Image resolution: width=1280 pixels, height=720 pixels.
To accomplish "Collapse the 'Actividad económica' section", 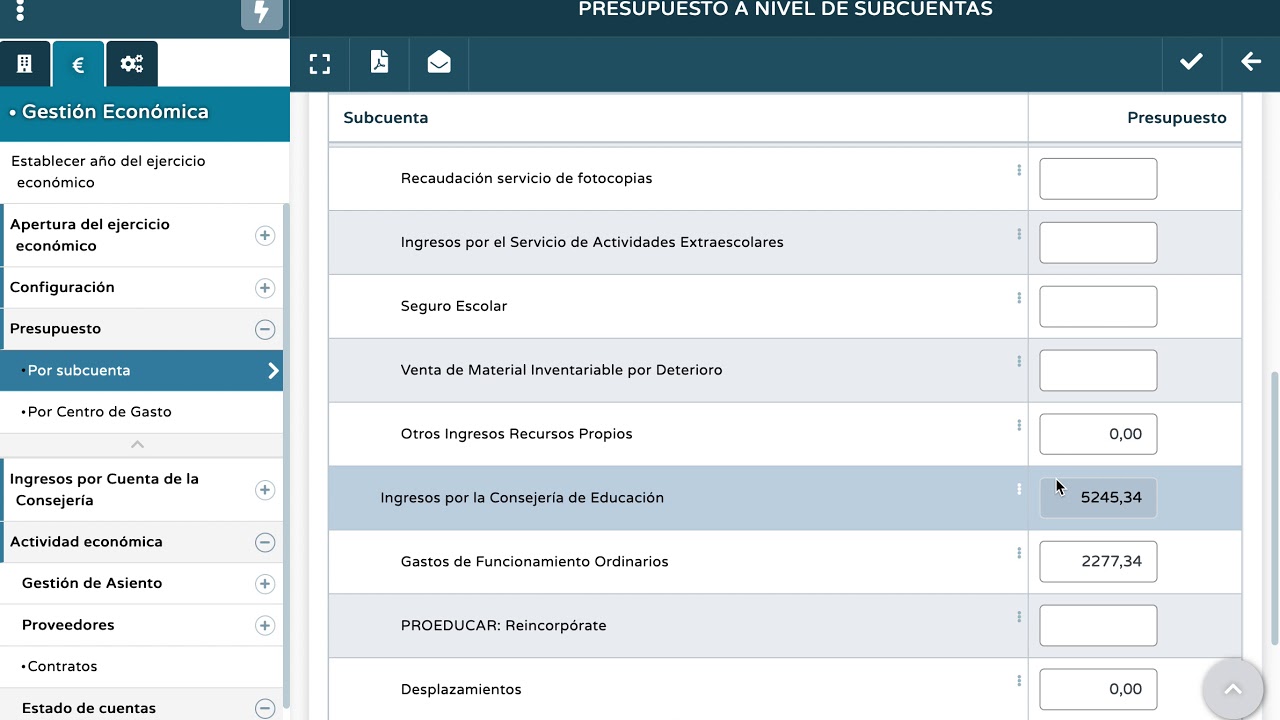I will click(265, 542).
